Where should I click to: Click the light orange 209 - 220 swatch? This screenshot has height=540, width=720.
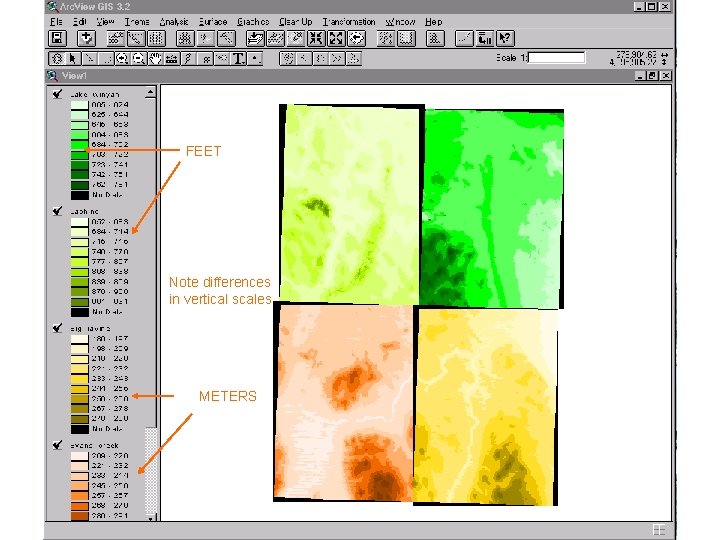coord(79,456)
